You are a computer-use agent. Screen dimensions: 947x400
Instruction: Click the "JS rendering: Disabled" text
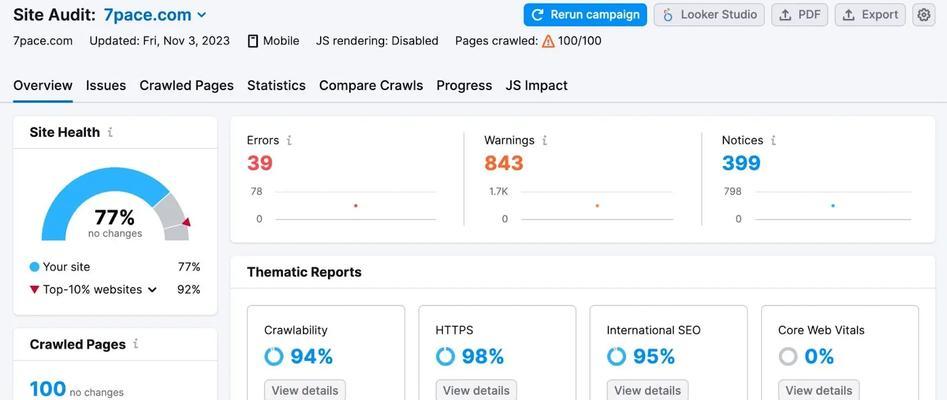(x=377, y=41)
